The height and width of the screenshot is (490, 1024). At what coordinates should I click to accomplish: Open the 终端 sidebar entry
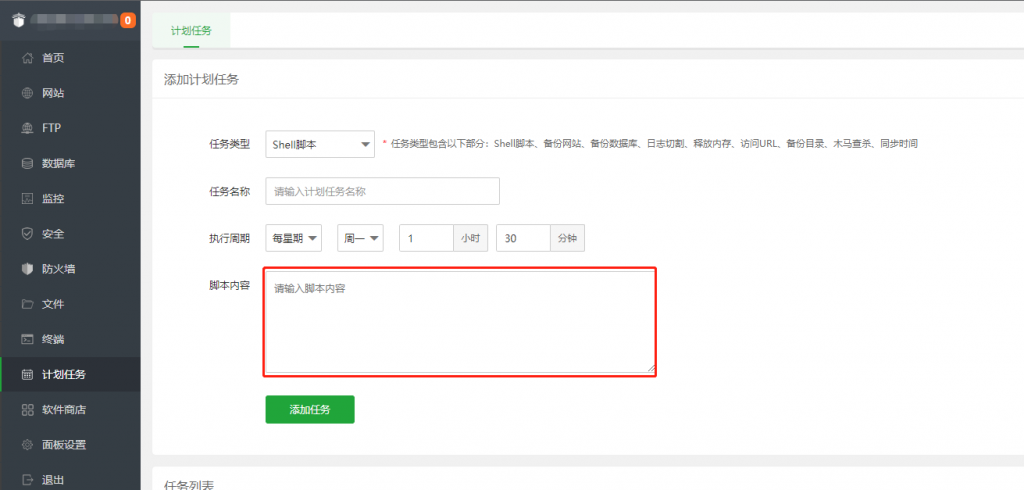pyautogui.click(x=70, y=340)
